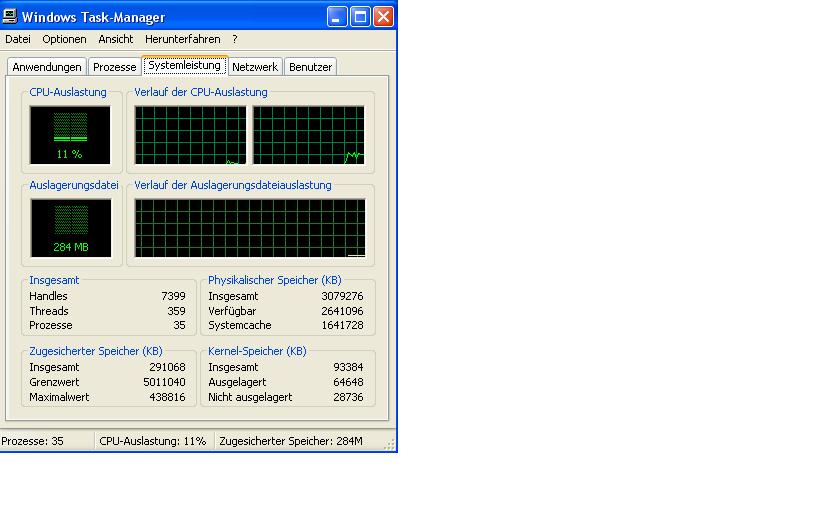Image resolution: width=840 pixels, height=525 pixels.
Task: Click the Verfügbar label
Action: coord(232,311)
